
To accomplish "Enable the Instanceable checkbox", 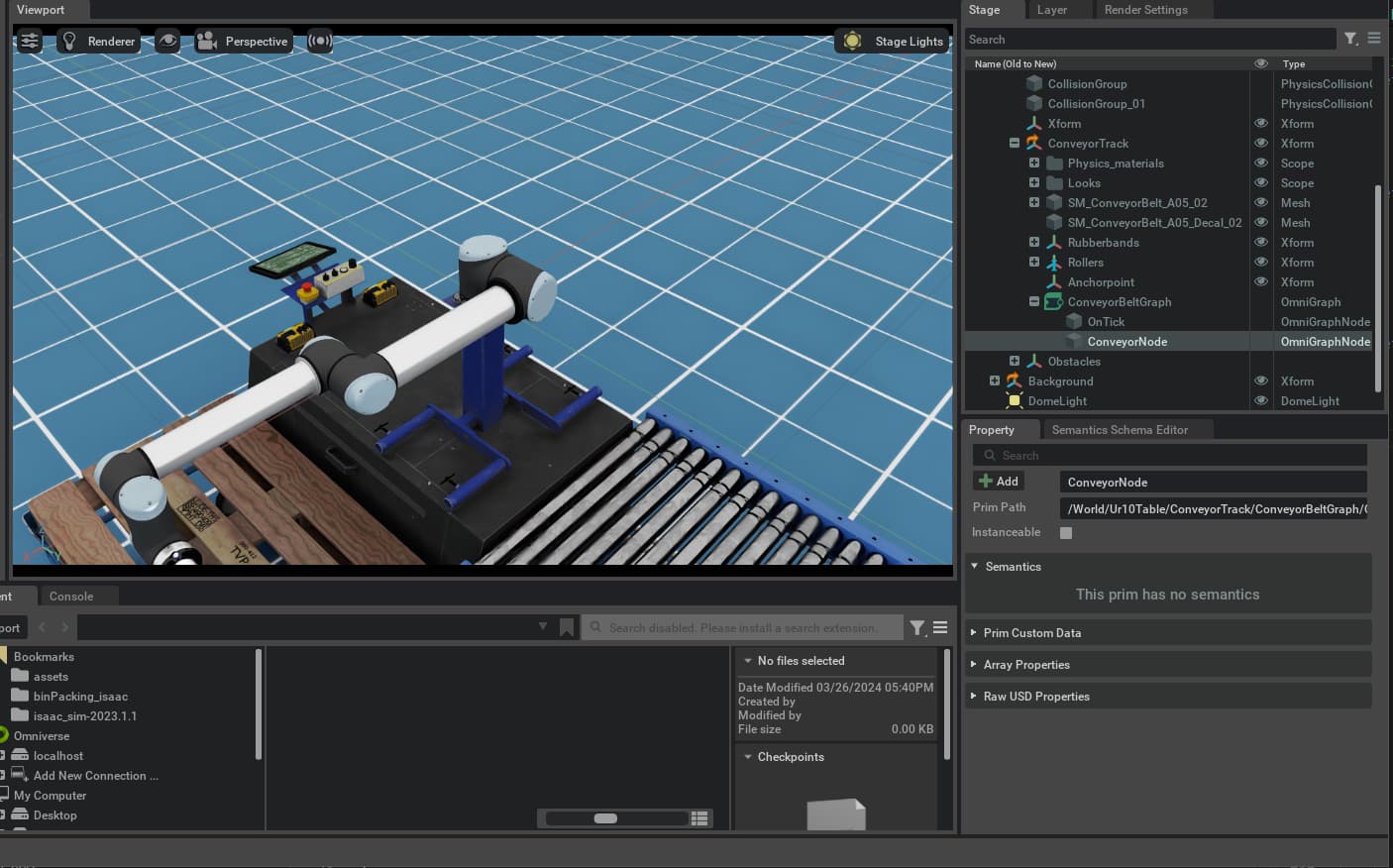I will pos(1066,532).
